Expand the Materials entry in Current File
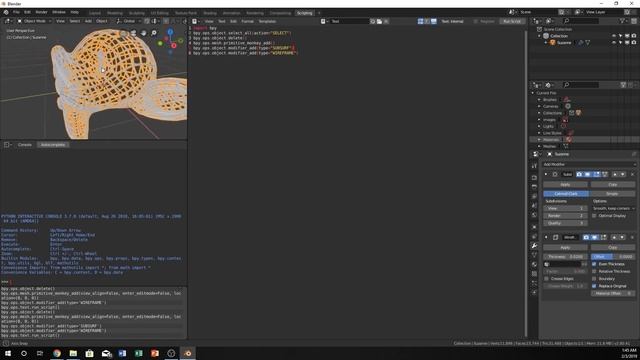This screenshot has height=360, width=640. pyautogui.click(x=539, y=140)
